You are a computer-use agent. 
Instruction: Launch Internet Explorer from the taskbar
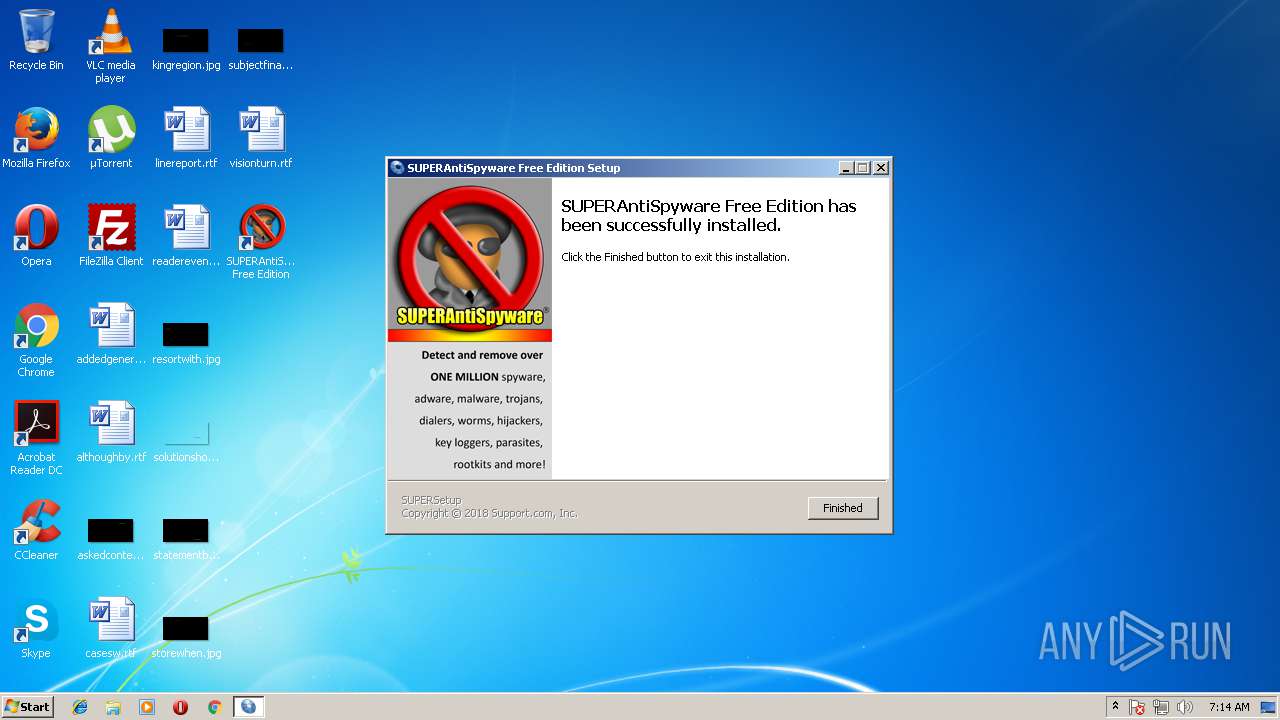click(80, 707)
